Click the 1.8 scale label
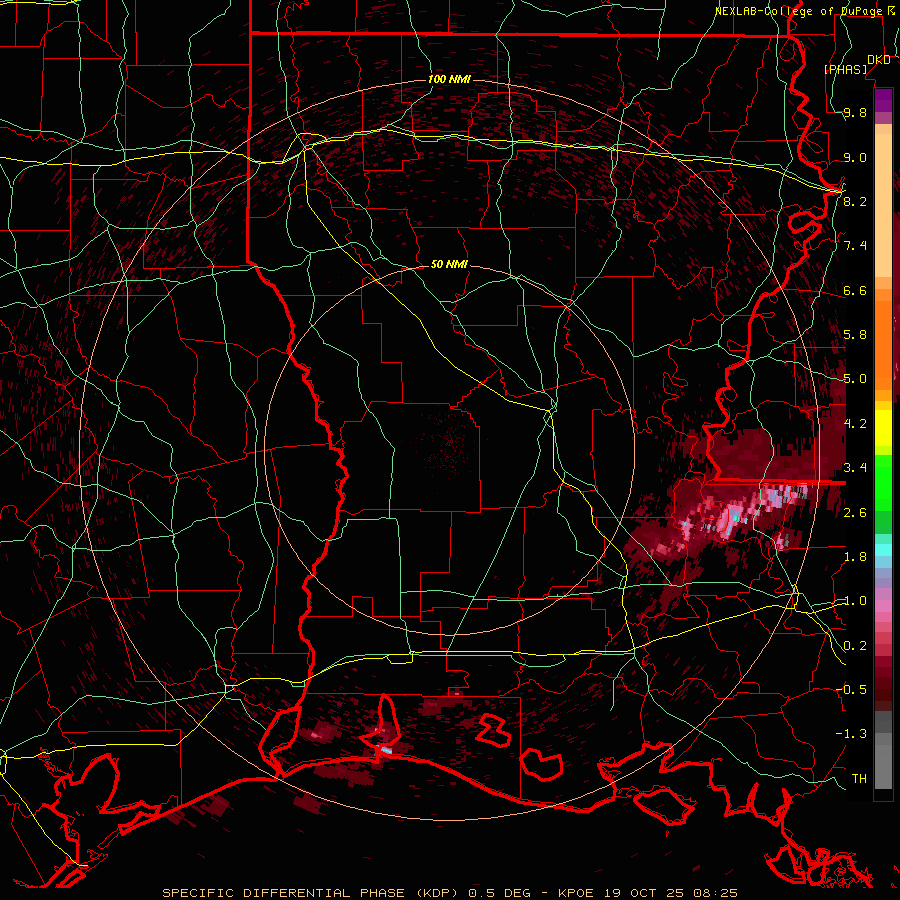The height and width of the screenshot is (900, 900). point(855,557)
